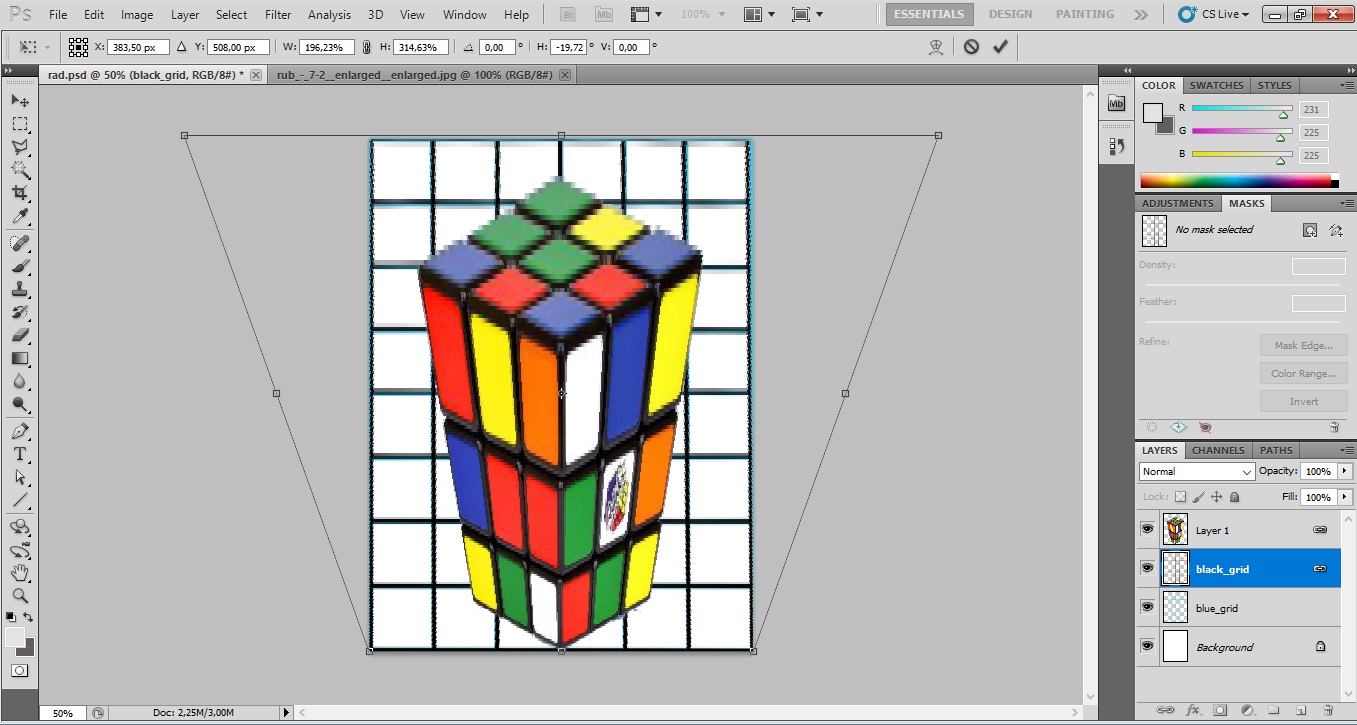The height and width of the screenshot is (725, 1357).
Task: Click the Painting workspace button
Action: (1085, 14)
